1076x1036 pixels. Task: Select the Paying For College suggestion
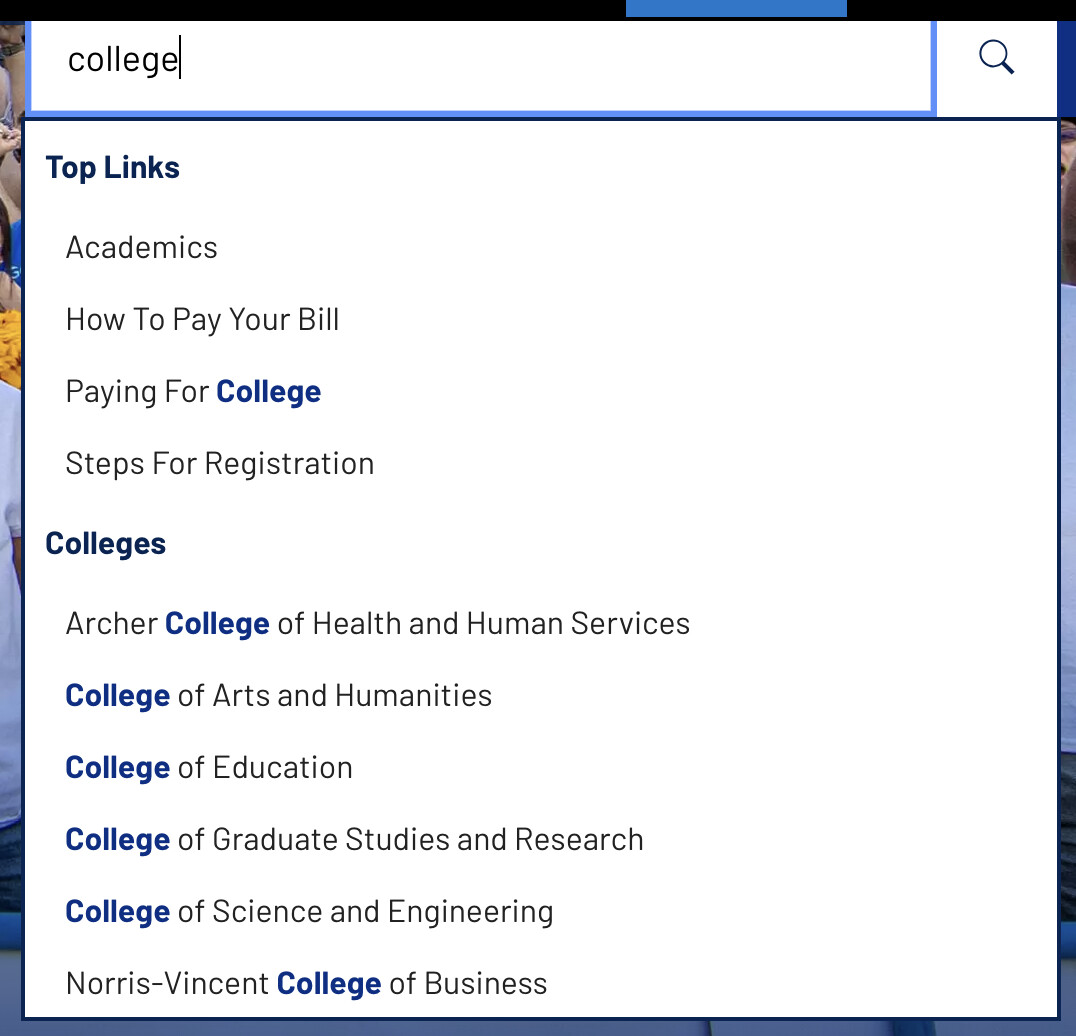click(x=193, y=392)
